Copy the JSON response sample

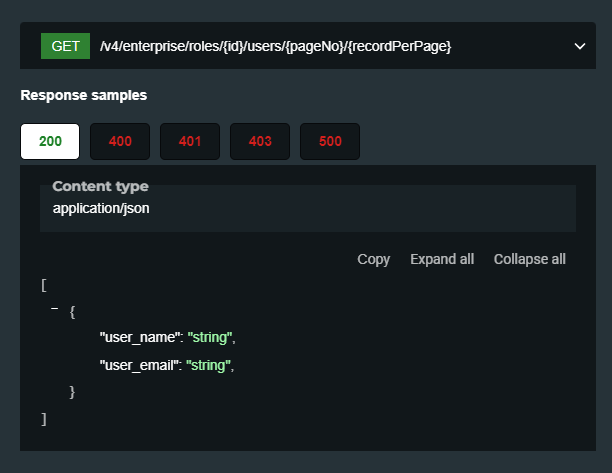coord(374,260)
